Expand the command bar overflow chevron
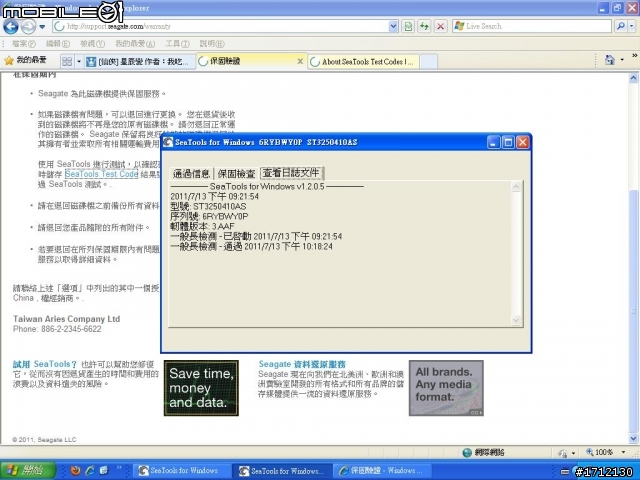 (x=635, y=55)
